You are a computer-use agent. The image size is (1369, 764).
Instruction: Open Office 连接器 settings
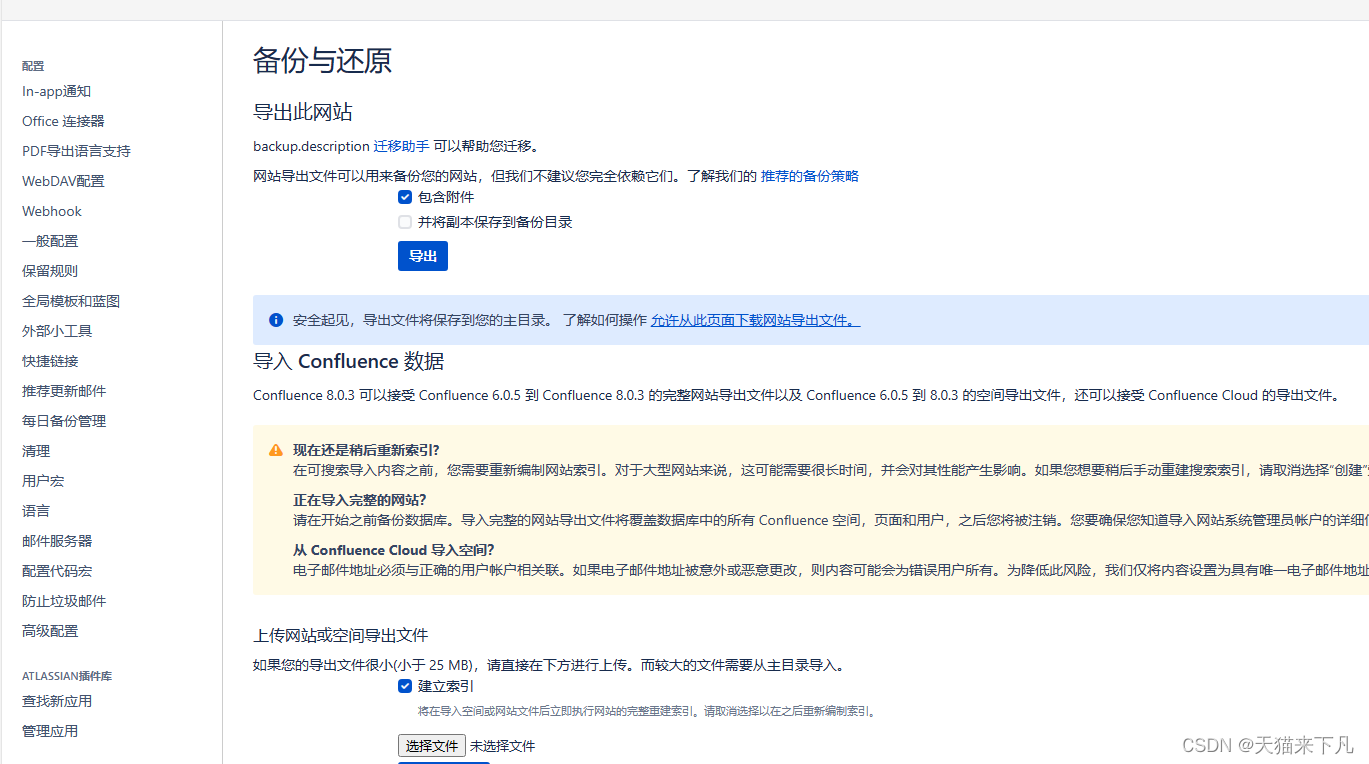[x=63, y=121]
